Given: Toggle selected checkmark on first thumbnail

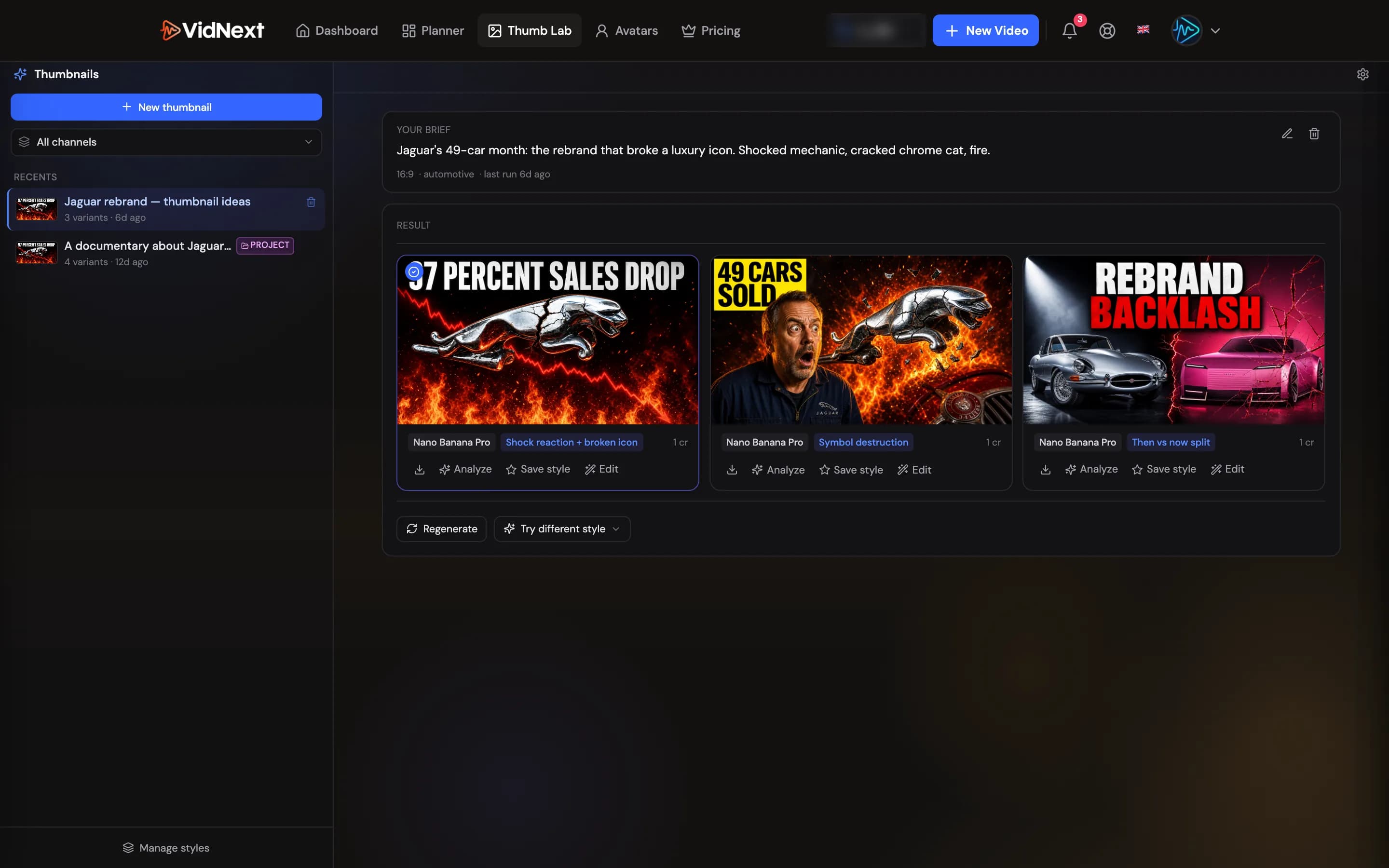Looking at the screenshot, I should pyautogui.click(x=413, y=271).
